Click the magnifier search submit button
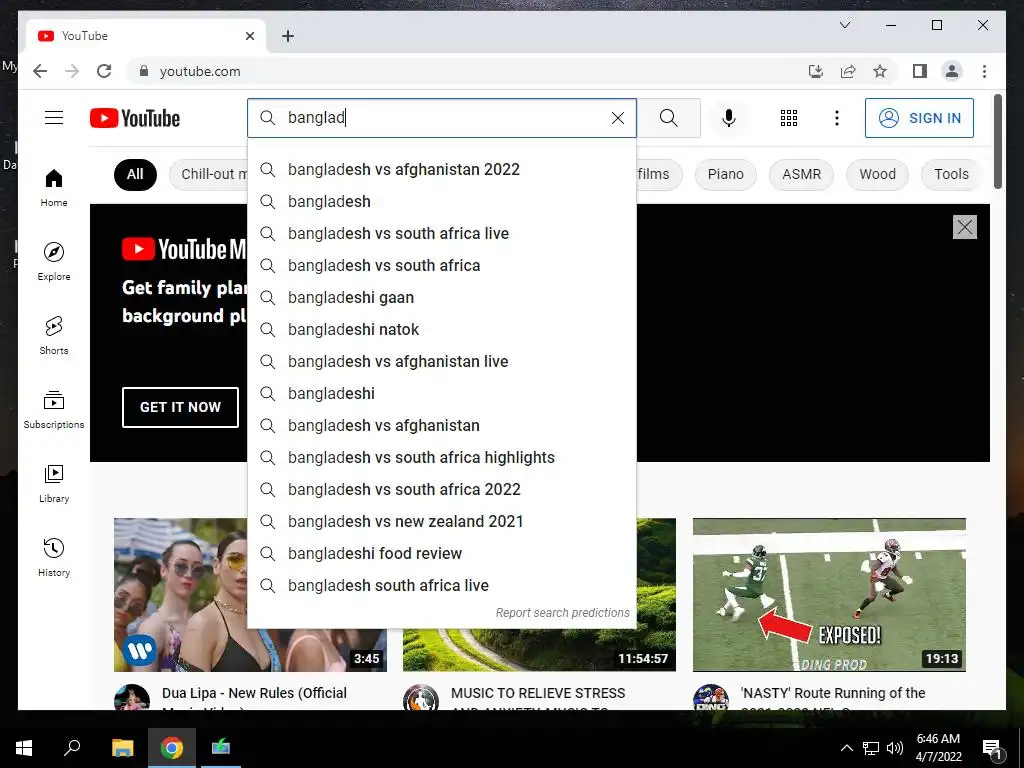 click(x=669, y=118)
